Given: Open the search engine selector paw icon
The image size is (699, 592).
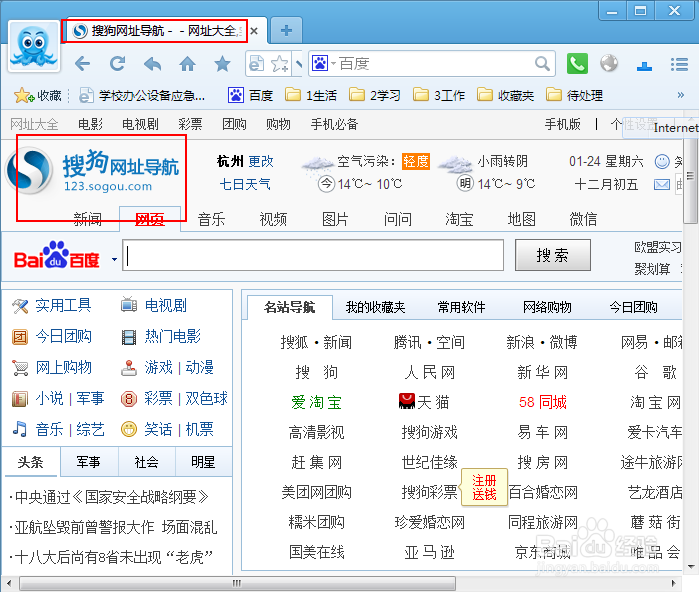Looking at the screenshot, I should pyautogui.click(x=323, y=63).
